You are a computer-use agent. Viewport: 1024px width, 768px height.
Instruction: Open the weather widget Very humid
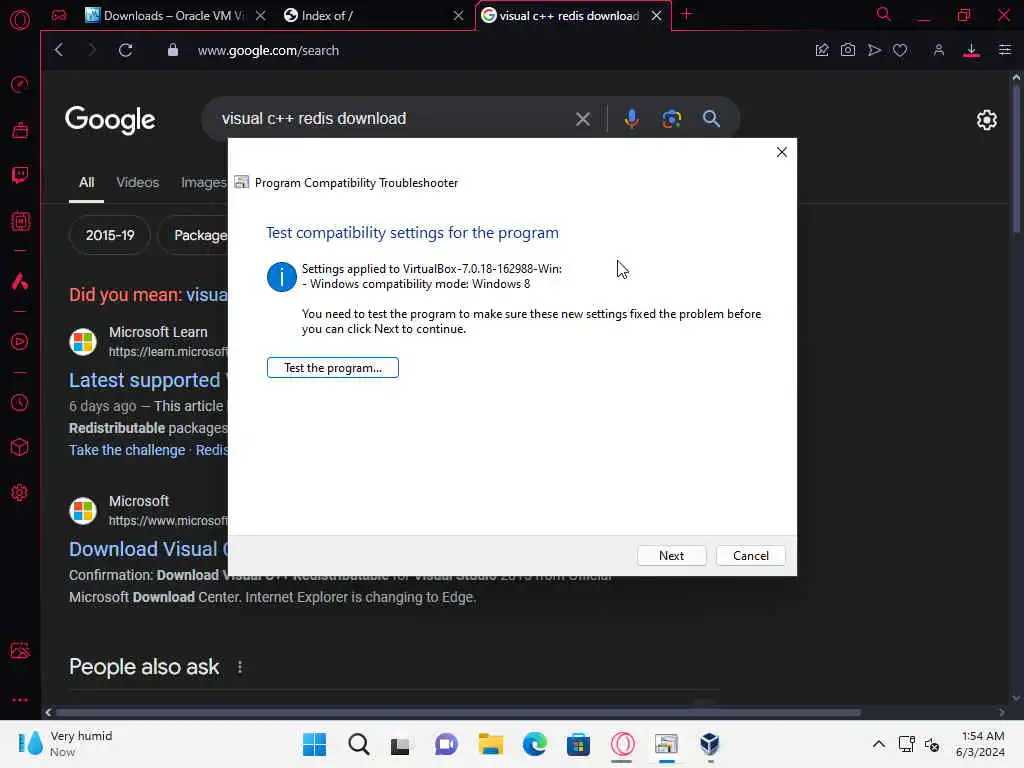click(65, 744)
